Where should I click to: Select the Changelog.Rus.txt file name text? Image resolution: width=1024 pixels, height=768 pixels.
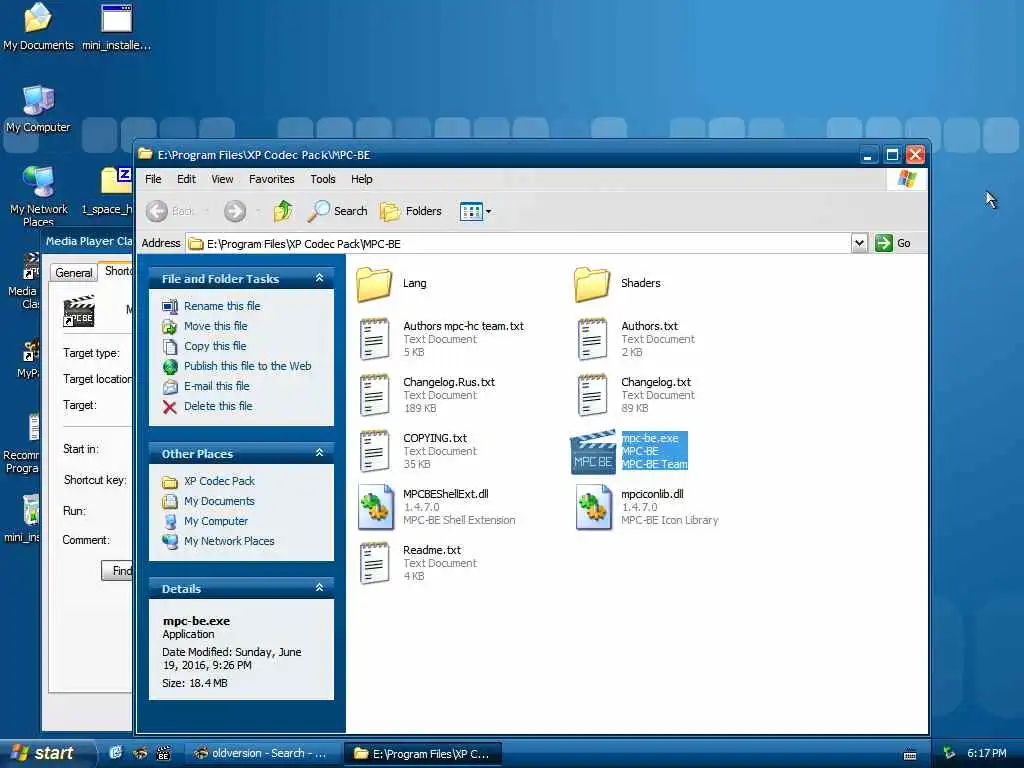[x=449, y=382]
